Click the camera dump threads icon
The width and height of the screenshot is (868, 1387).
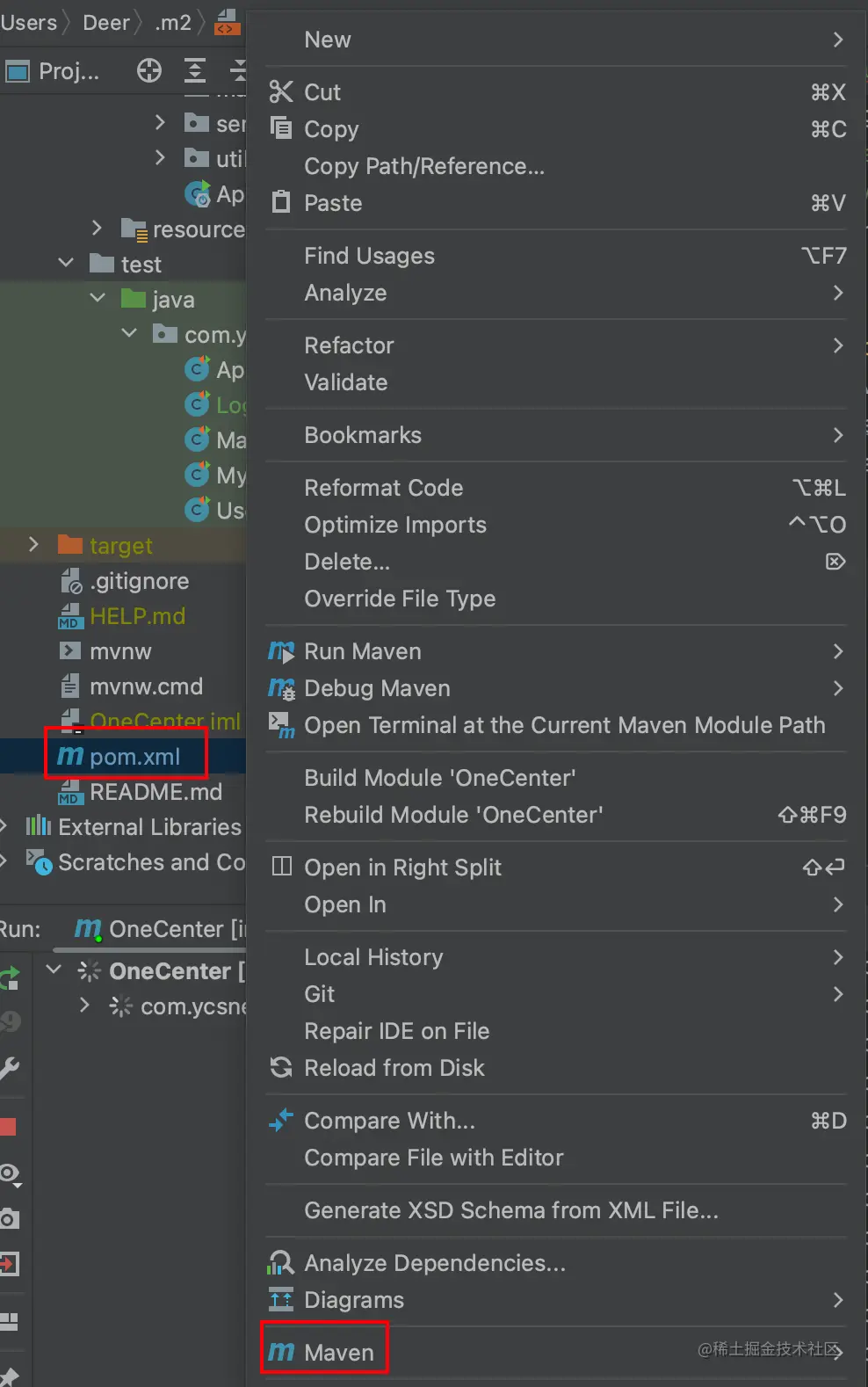10,1218
